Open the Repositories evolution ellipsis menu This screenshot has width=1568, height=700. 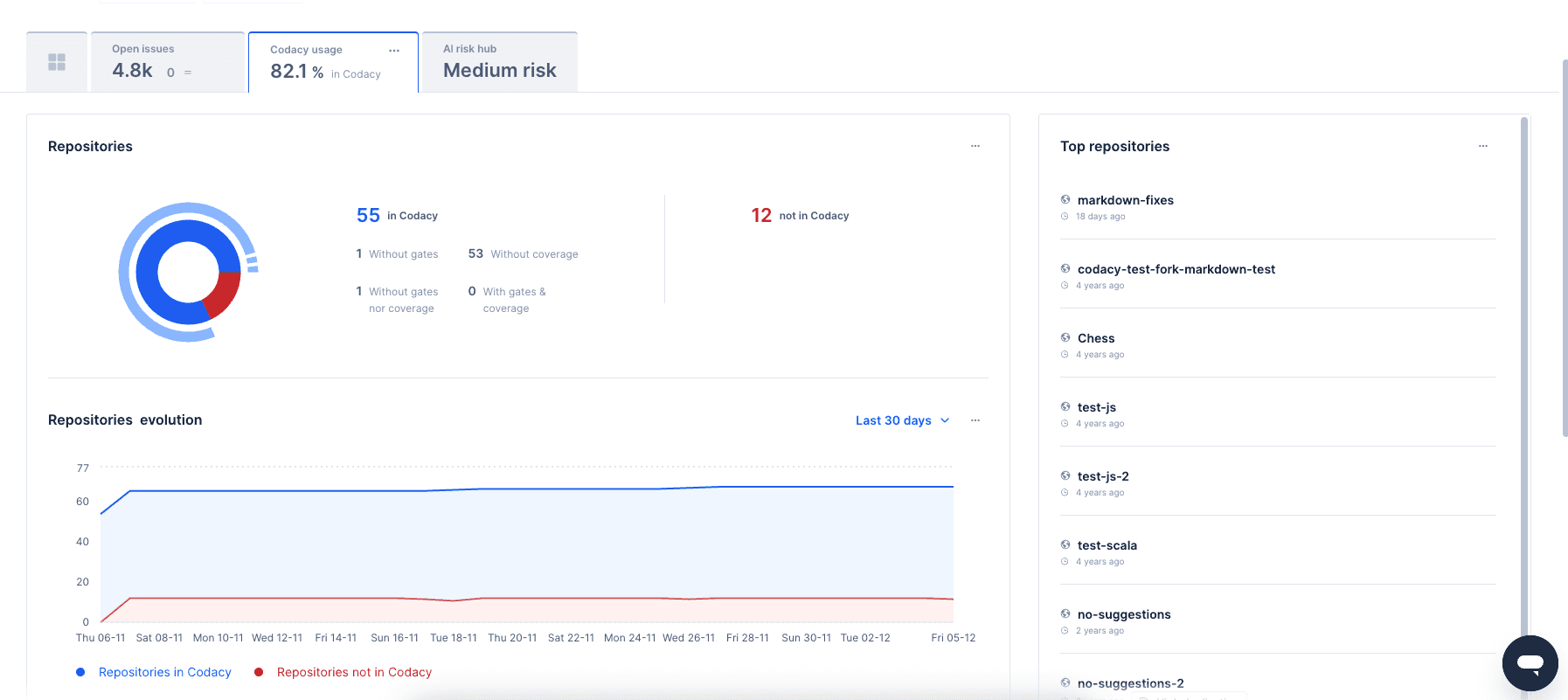975,420
